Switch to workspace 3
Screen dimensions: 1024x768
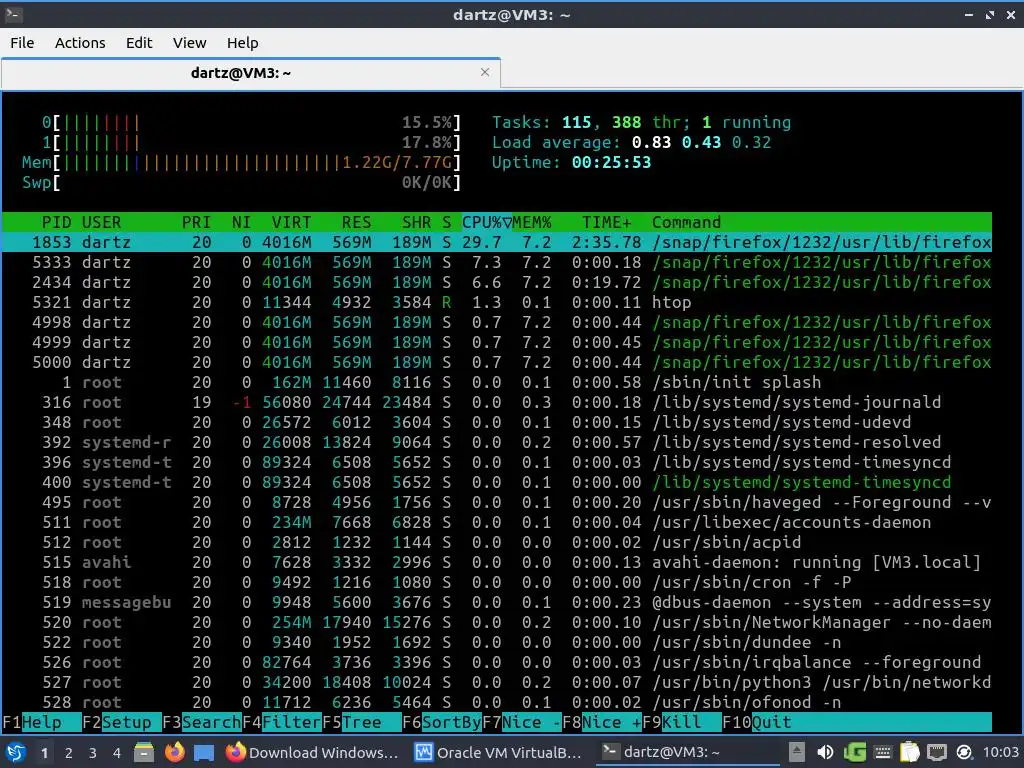point(93,753)
